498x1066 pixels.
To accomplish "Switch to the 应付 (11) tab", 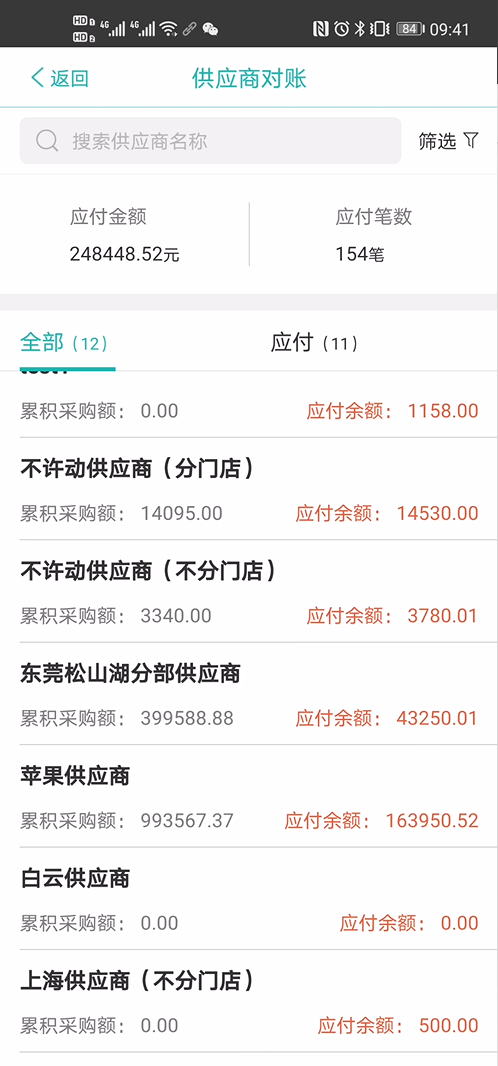I will [x=314, y=343].
